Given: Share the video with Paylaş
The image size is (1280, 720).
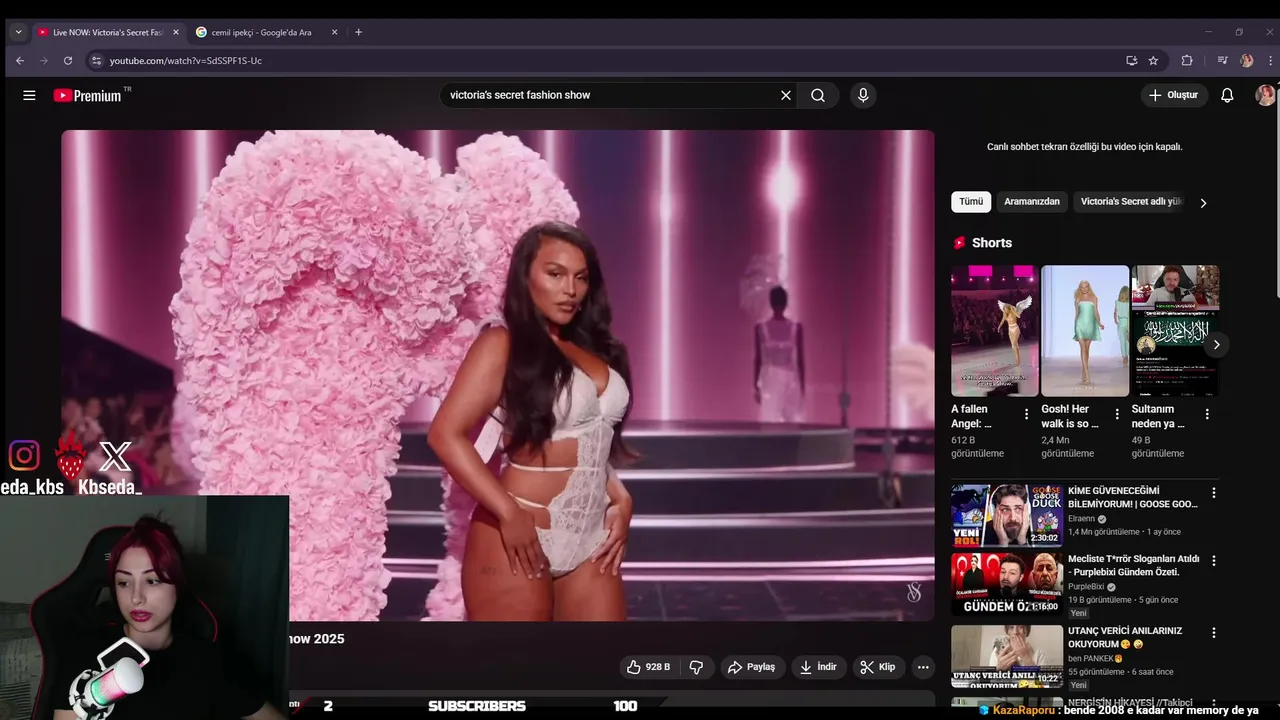Looking at the screenshot, I should pyautogui.click(x=751, y=667).
